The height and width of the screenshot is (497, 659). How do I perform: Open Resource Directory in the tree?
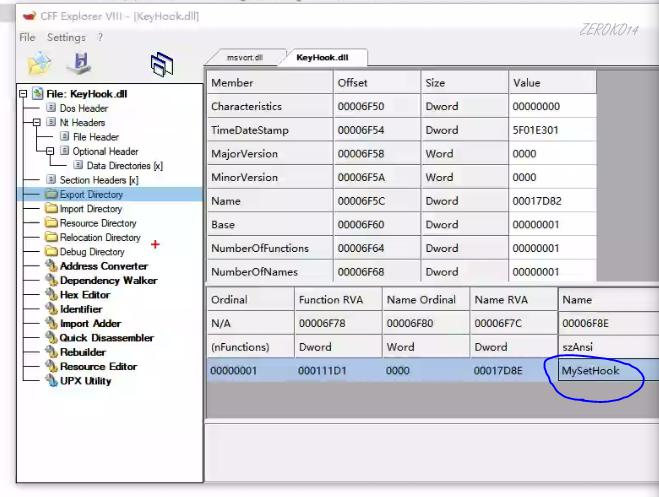pos(98,223)
